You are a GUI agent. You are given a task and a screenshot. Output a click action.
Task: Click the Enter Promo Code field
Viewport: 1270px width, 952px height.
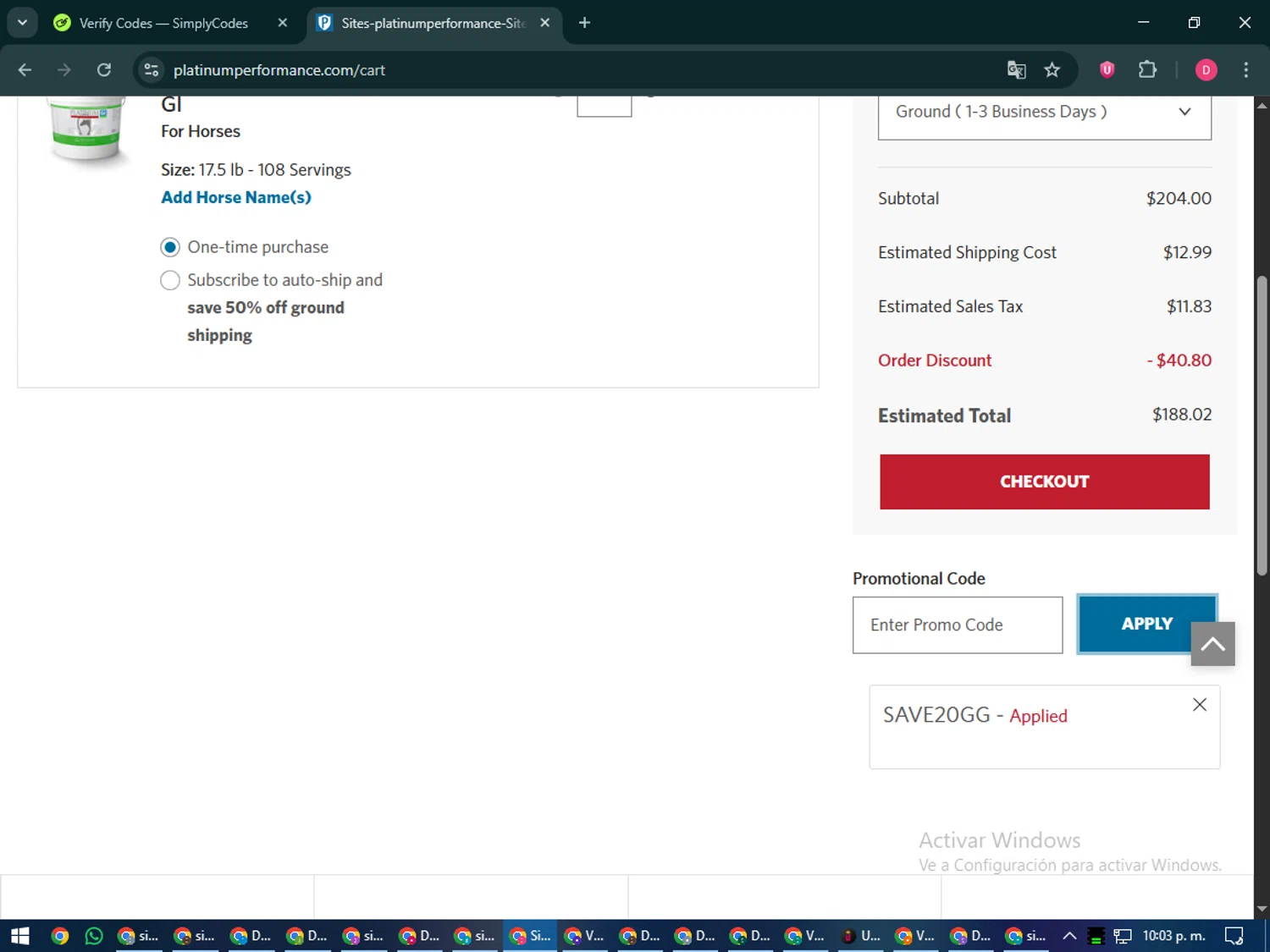(958, 625)
